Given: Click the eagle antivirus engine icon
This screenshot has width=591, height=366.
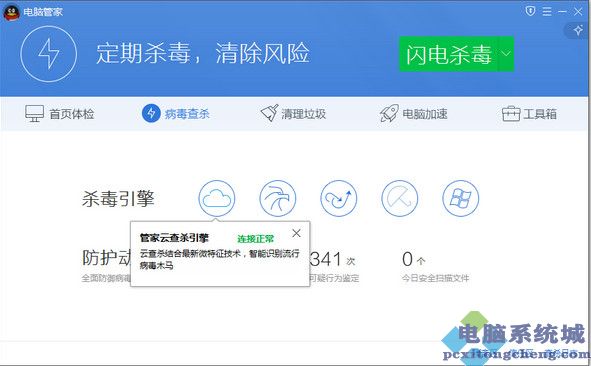Looking at the screenshot, I should 278,198.
